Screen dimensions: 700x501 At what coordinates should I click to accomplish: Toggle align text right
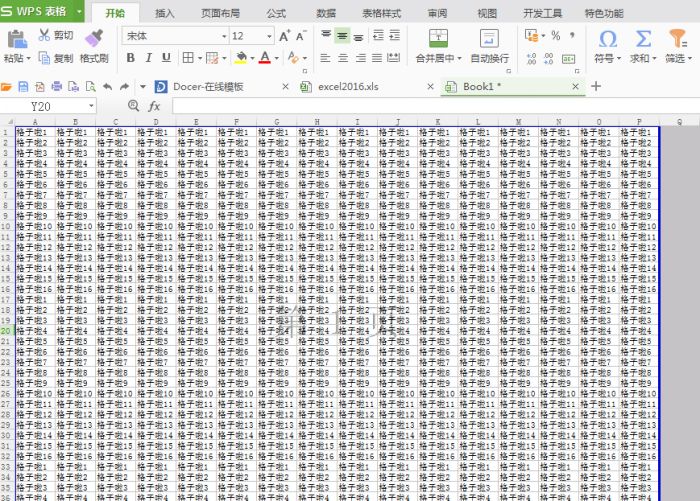tap(360, 58)
